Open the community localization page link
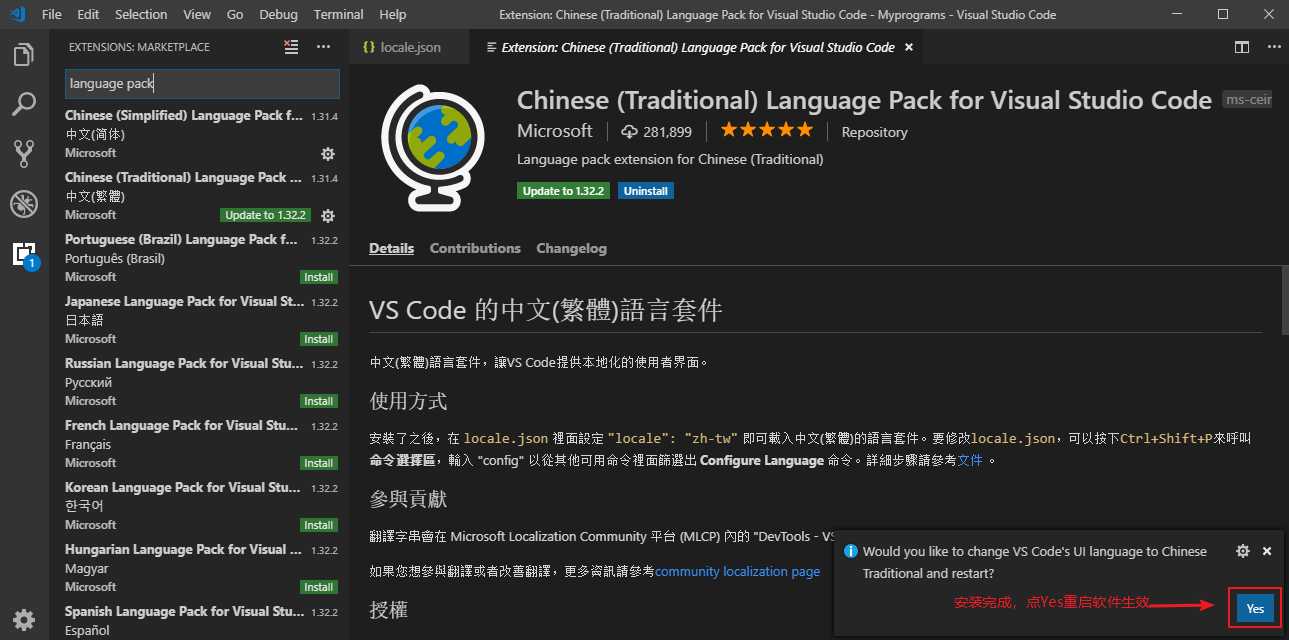This screenshot has height=640, width=1289. (737, 572)
